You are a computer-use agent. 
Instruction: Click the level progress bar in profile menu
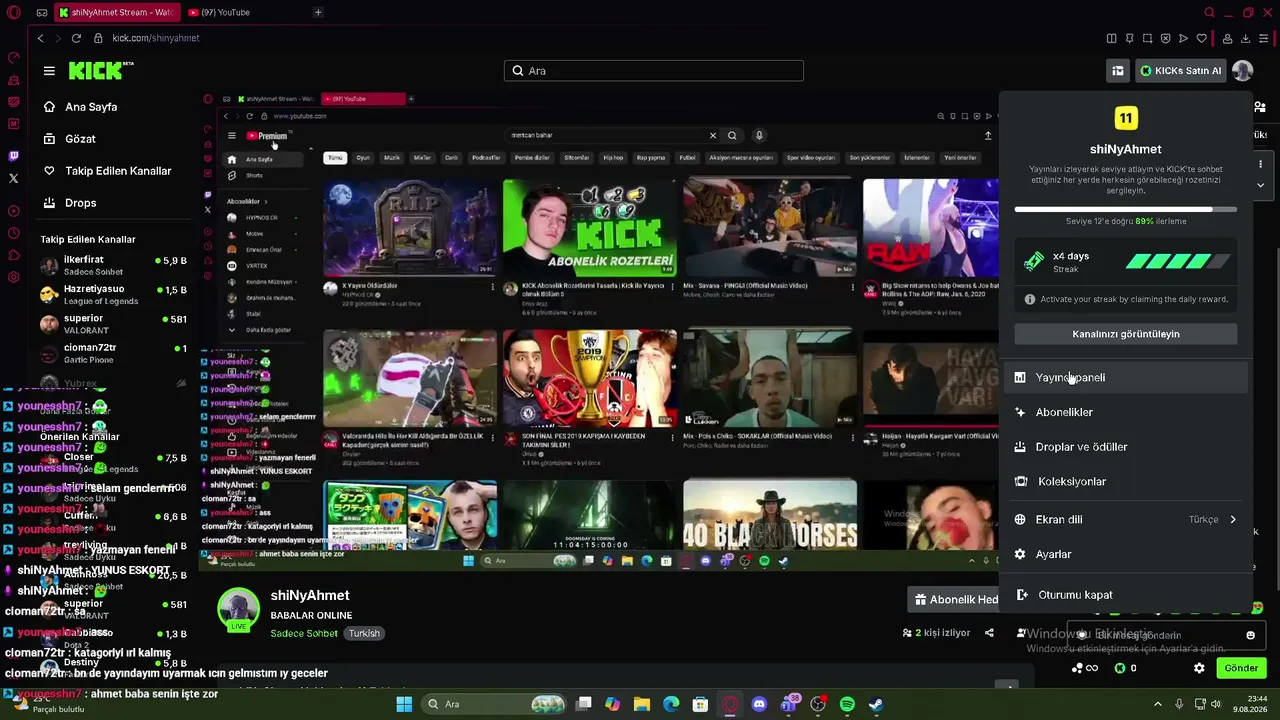pos(1126,210)
